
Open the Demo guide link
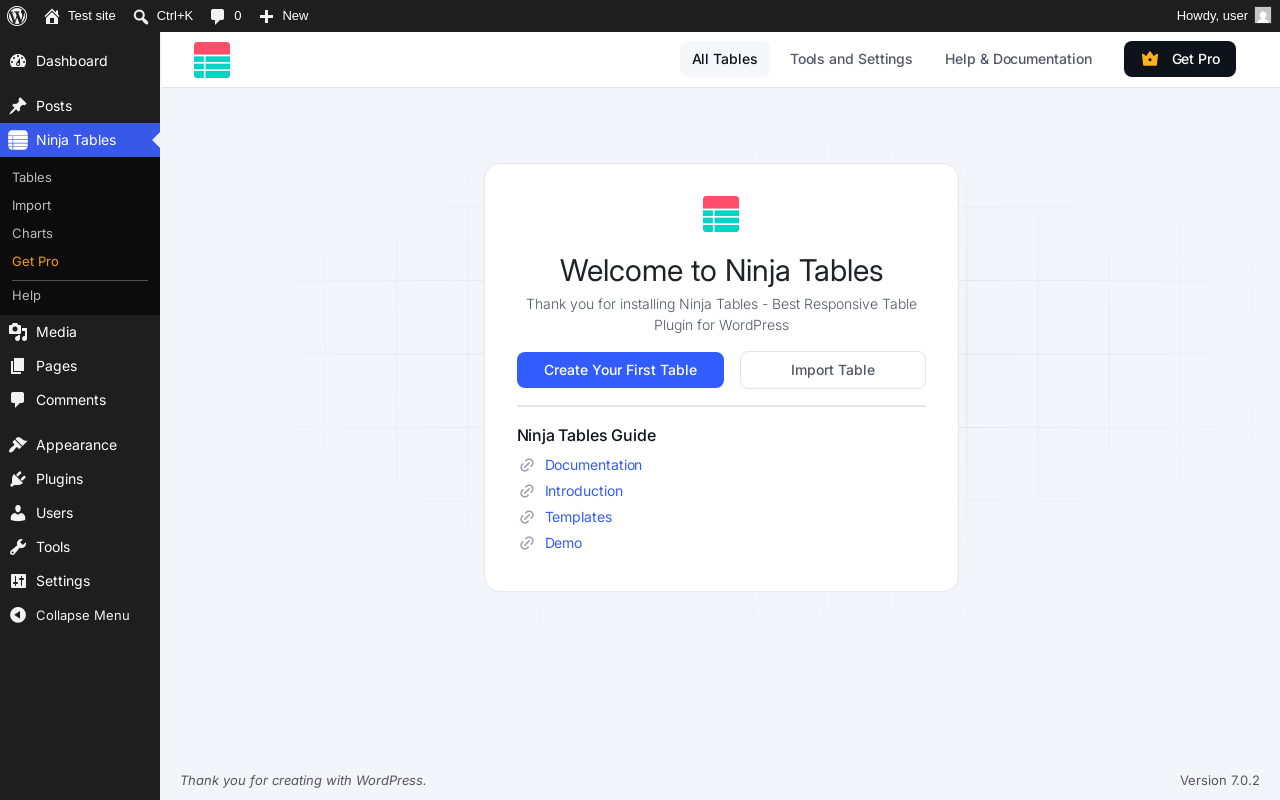tap(563, 543)
